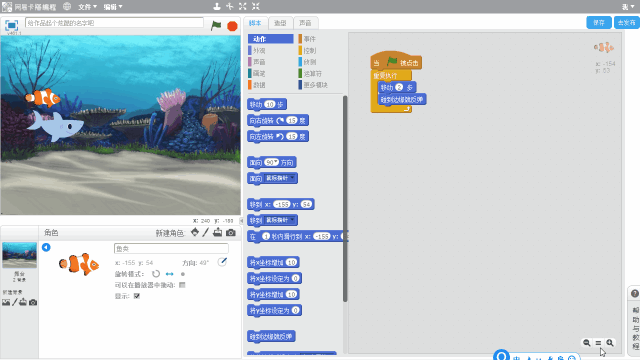Choose new sprite from library icon
Screen dimensions: 640x360
click(195, 232)
